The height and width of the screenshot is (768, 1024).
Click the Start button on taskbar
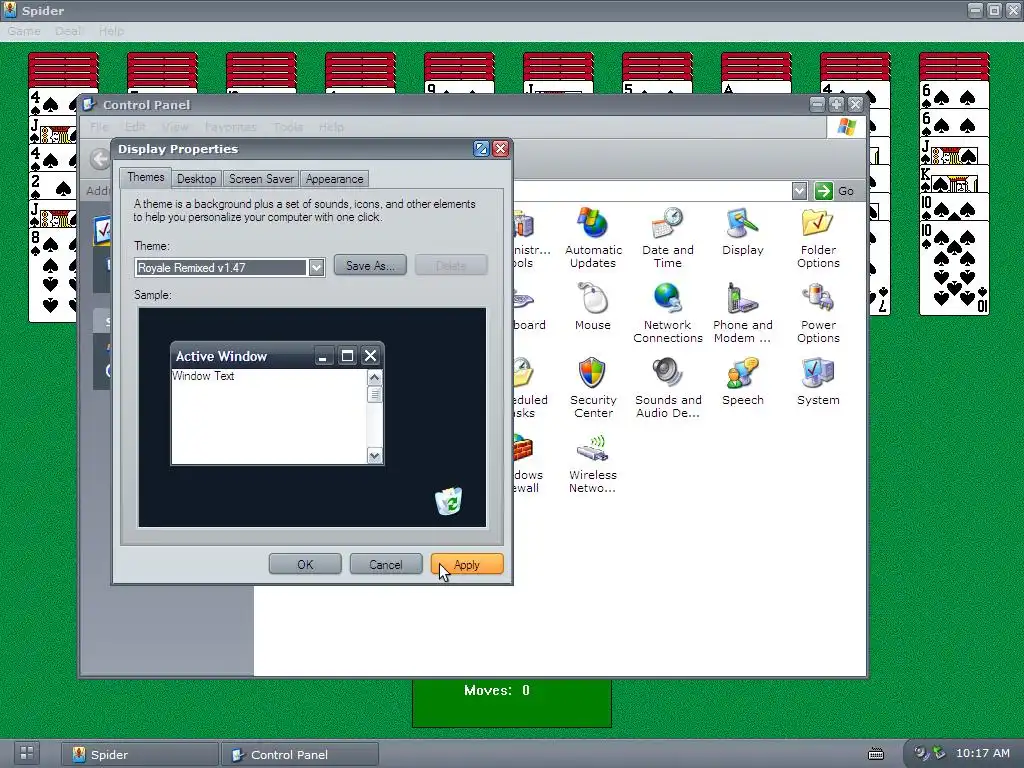[x=27, y=753]
